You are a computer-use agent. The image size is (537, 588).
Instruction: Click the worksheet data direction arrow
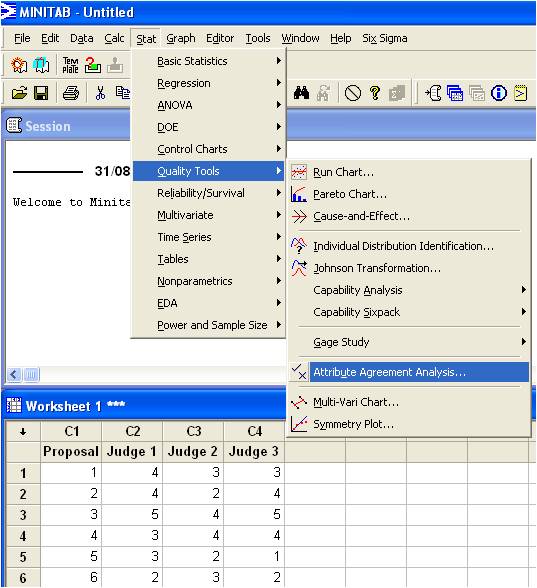pyautogui.click(x=23, y=432)
